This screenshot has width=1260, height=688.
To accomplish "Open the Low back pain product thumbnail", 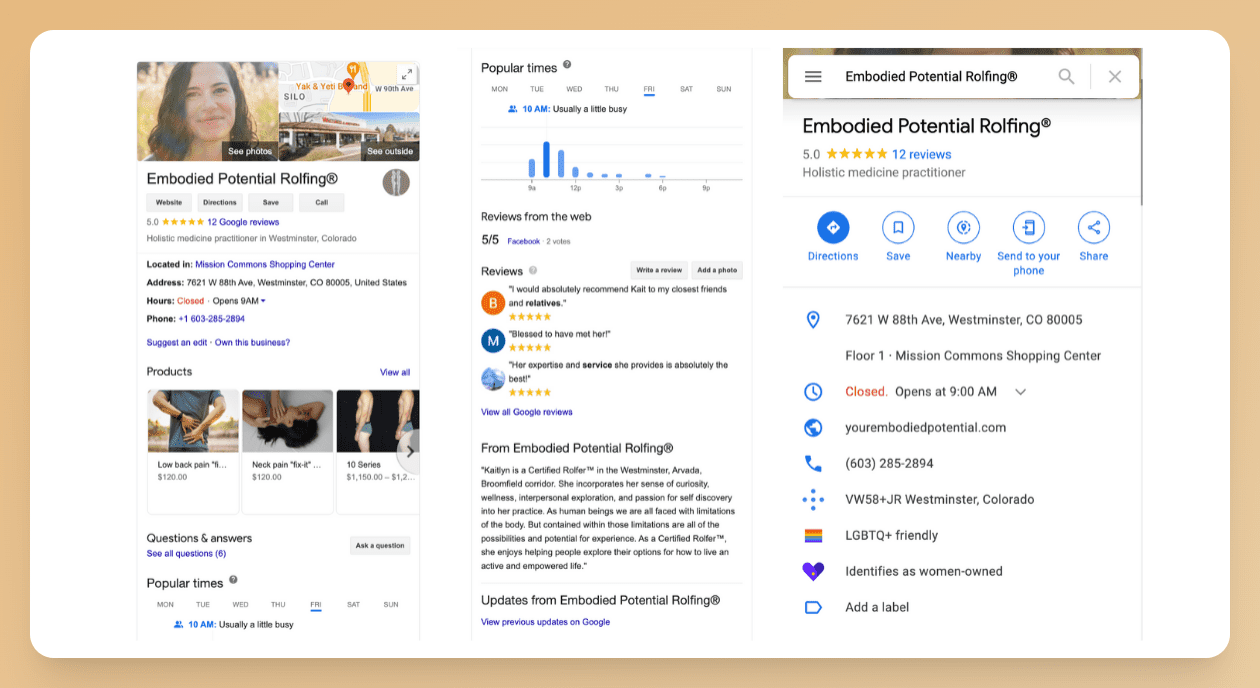I will [x=193, y=422].
